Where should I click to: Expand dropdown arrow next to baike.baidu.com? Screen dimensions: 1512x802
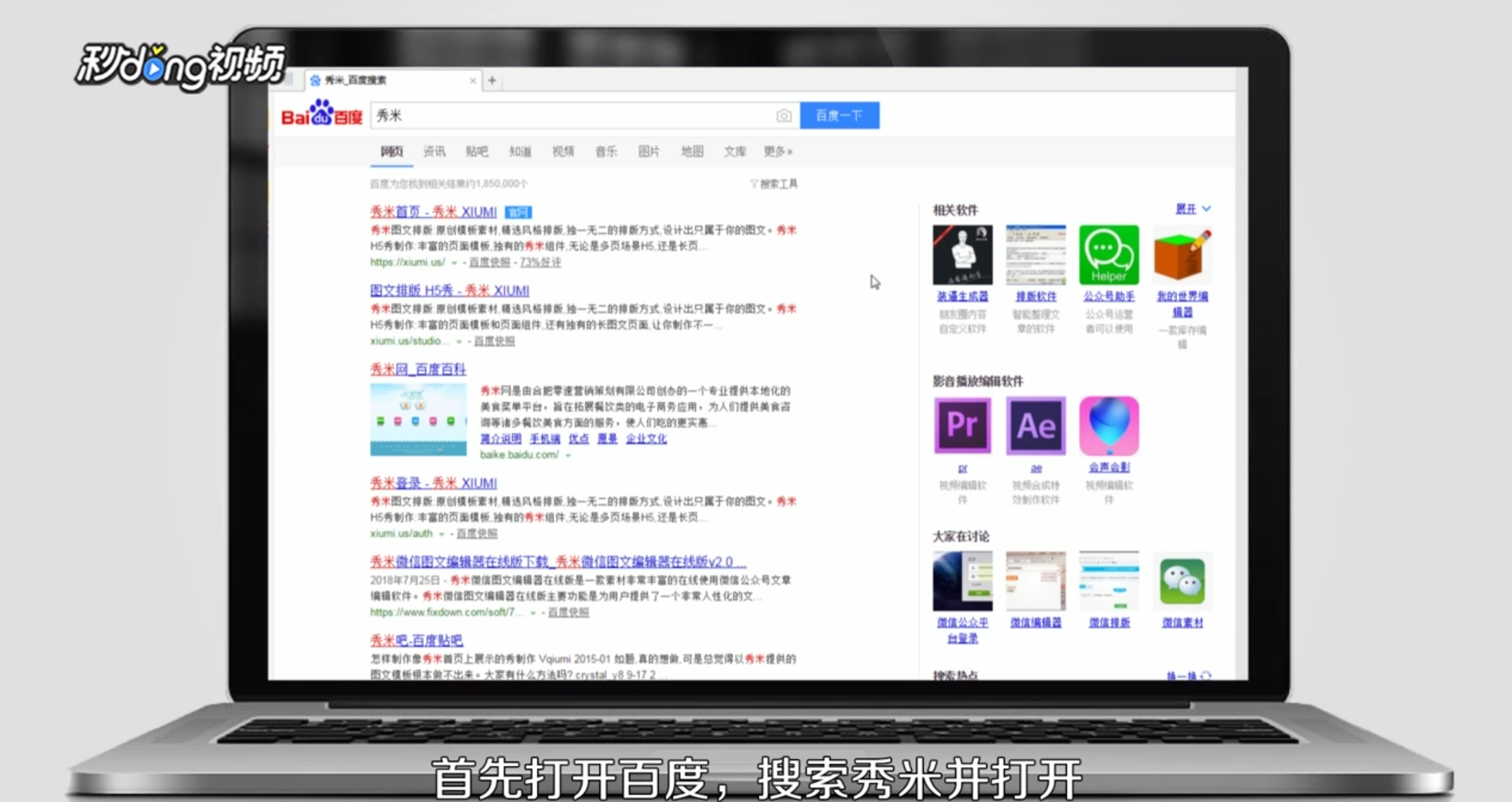pyautogui.click(x=568, y=455)
